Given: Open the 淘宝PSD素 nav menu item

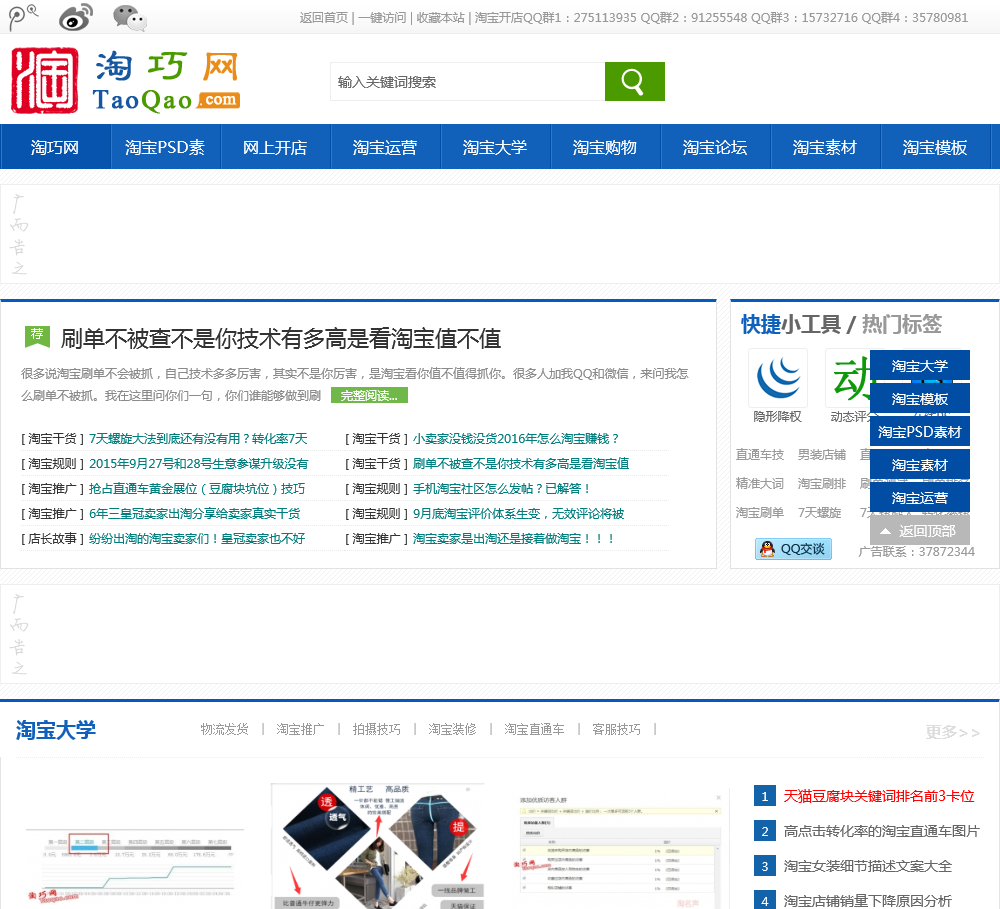Looking at the screenshot, I should [165, 147].
